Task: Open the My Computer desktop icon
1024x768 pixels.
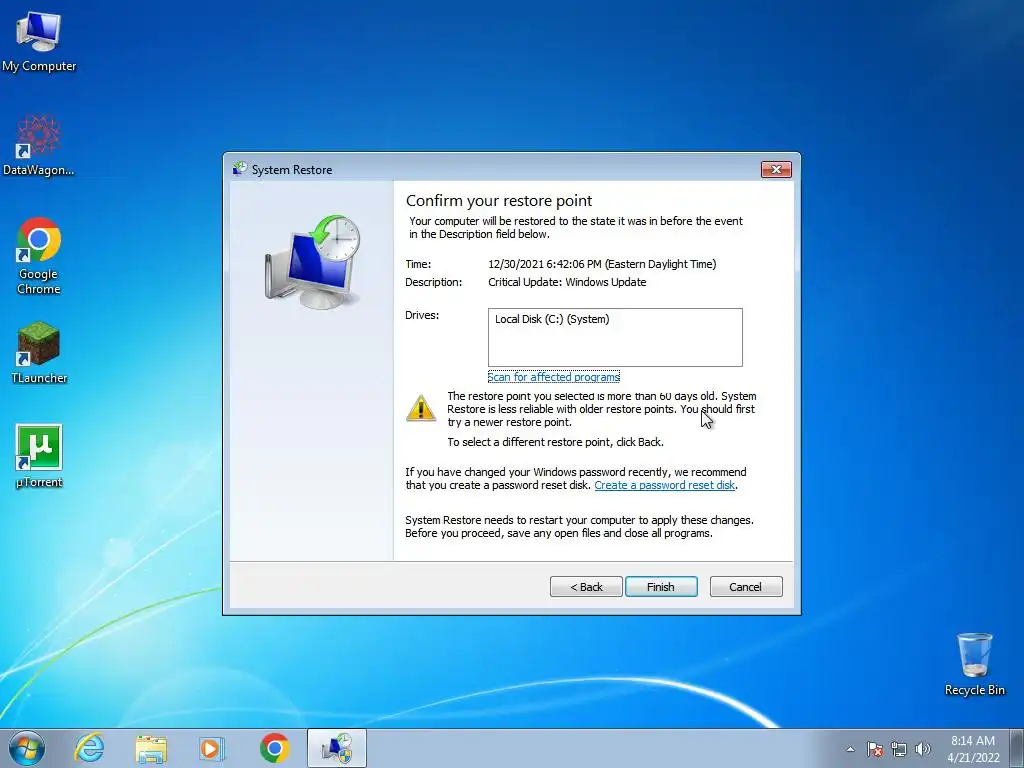Action: tap(39, 40)
